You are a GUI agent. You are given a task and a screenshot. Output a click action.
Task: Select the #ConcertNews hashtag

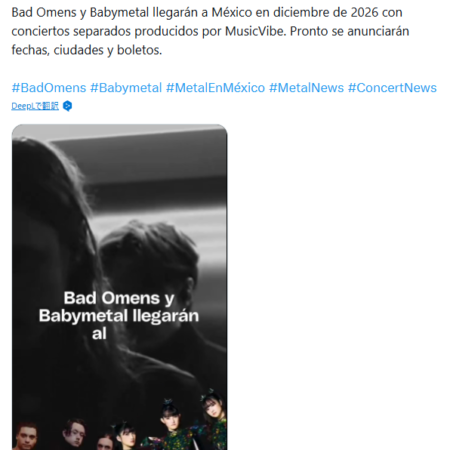(x=392, y=88)
